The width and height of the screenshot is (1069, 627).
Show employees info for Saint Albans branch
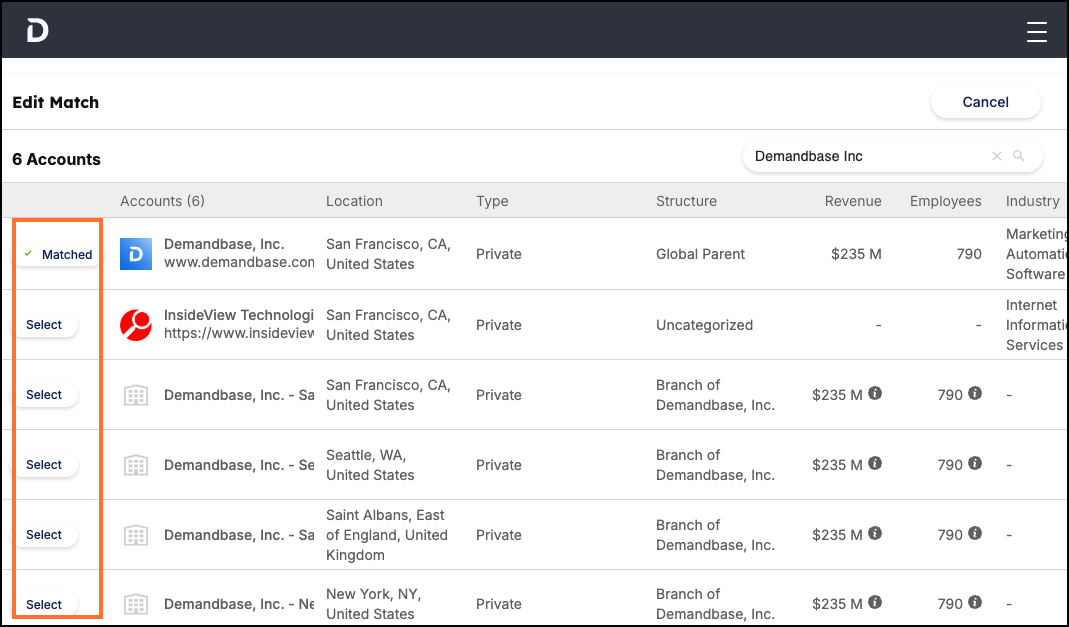975,533
